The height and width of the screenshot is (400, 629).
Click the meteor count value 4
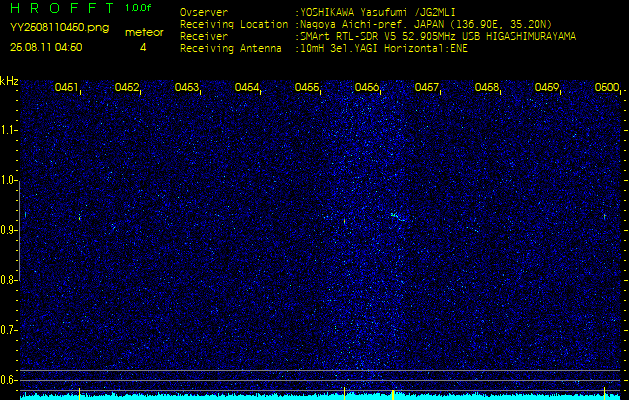point(143,48)
